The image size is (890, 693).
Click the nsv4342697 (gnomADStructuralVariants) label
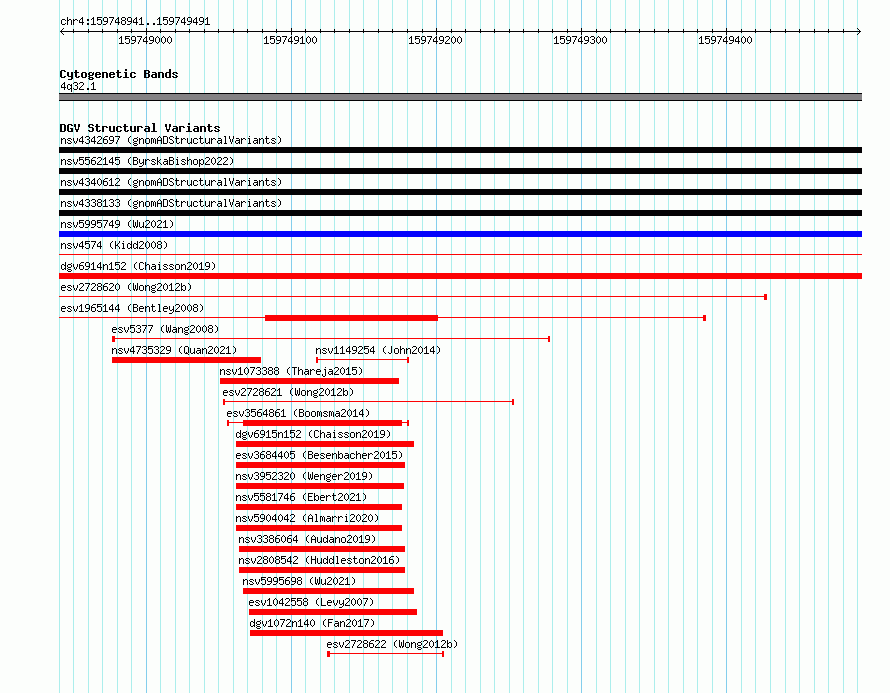171,140
